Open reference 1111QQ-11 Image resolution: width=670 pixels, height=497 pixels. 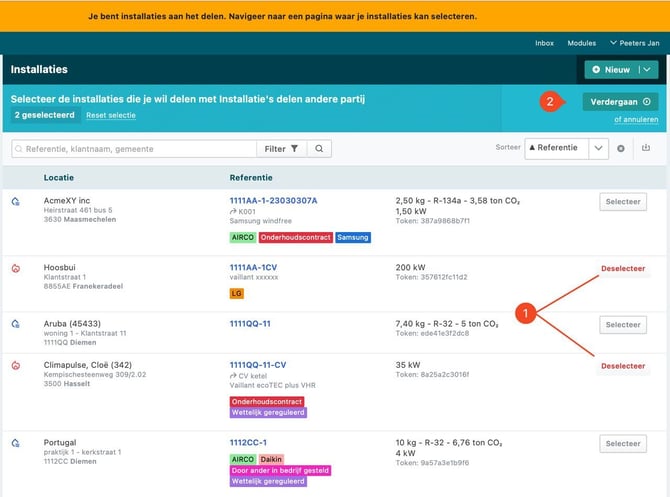pos(250,323)
